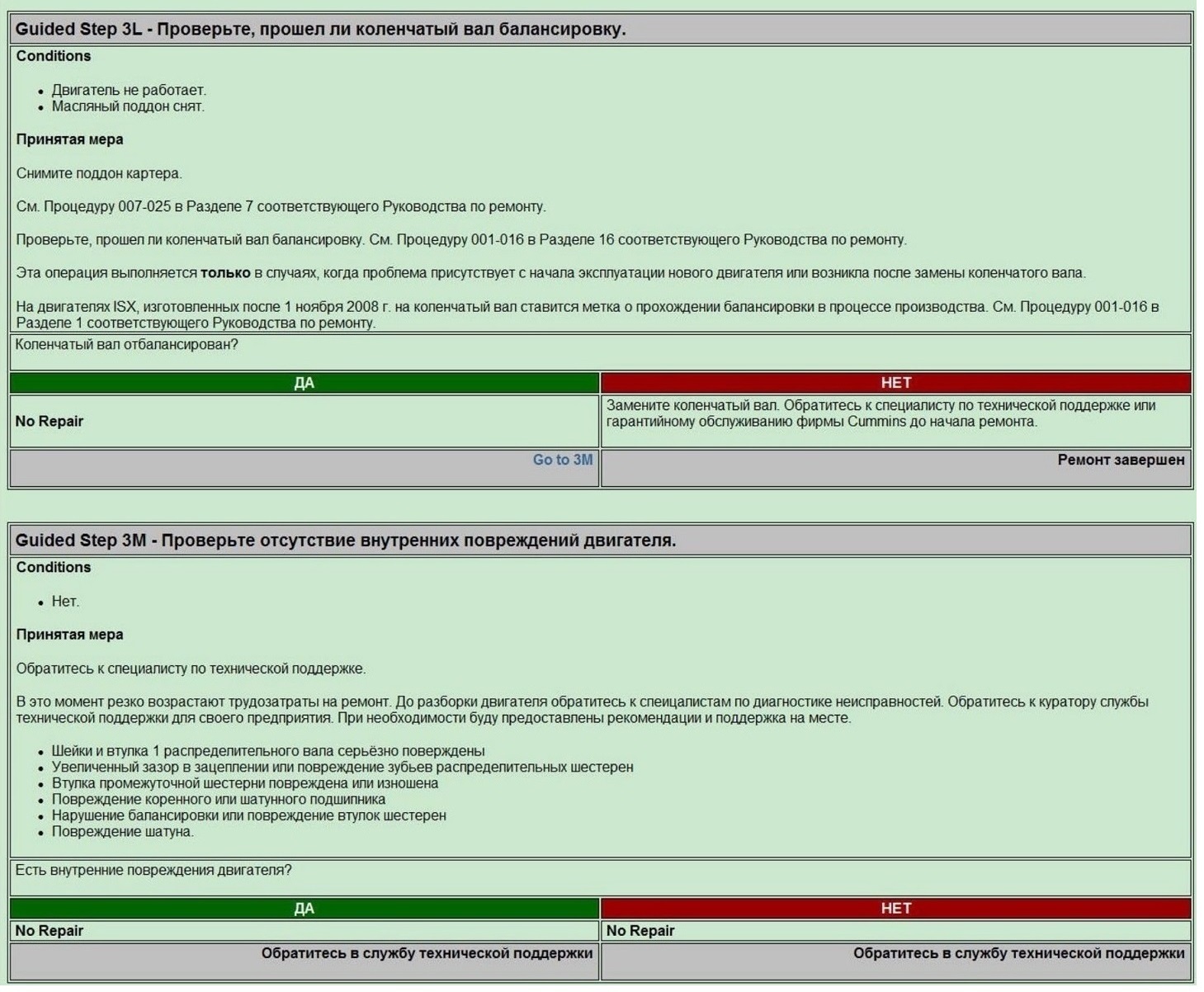Click line referencing 'Процедуру 001-016 в Разделе 16'
Viewport: 1204px width, 992px height.
[x=461, y=239]
